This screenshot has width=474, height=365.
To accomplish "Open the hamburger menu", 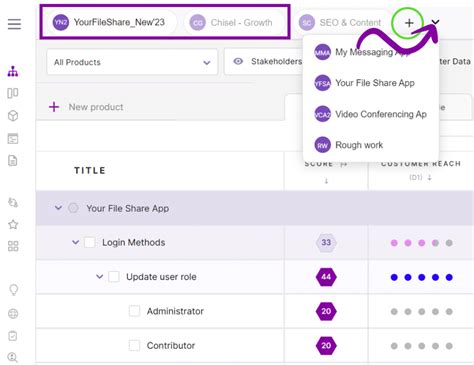I will (x=14, y=24).
